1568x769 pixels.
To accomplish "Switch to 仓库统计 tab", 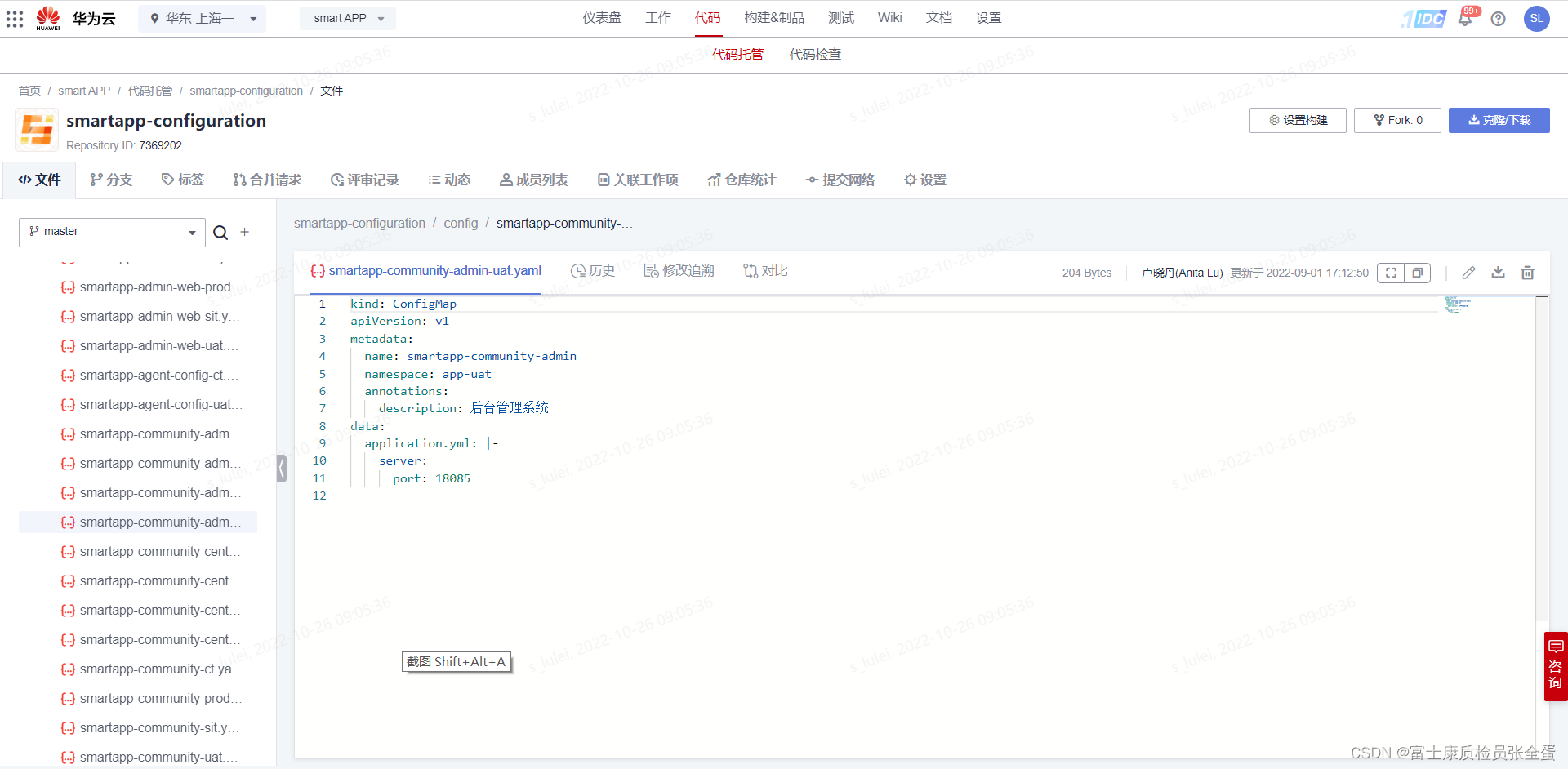I will pyautogui.click(x=742, y=180).
